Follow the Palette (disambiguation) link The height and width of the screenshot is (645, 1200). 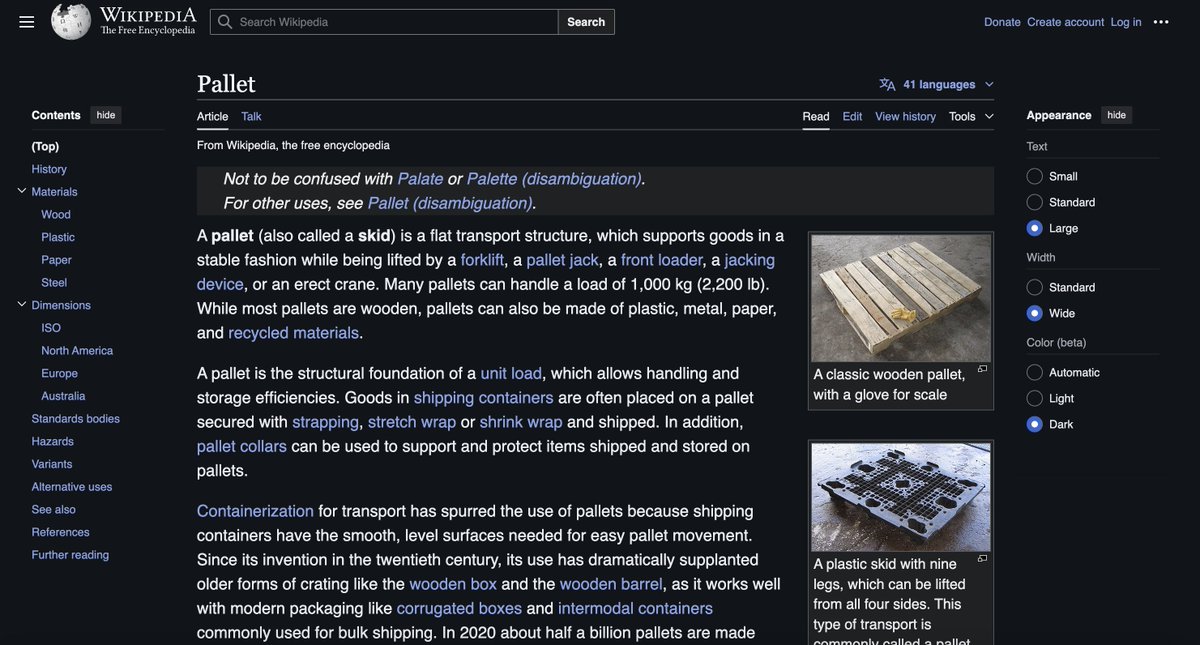tap(553, 179)
